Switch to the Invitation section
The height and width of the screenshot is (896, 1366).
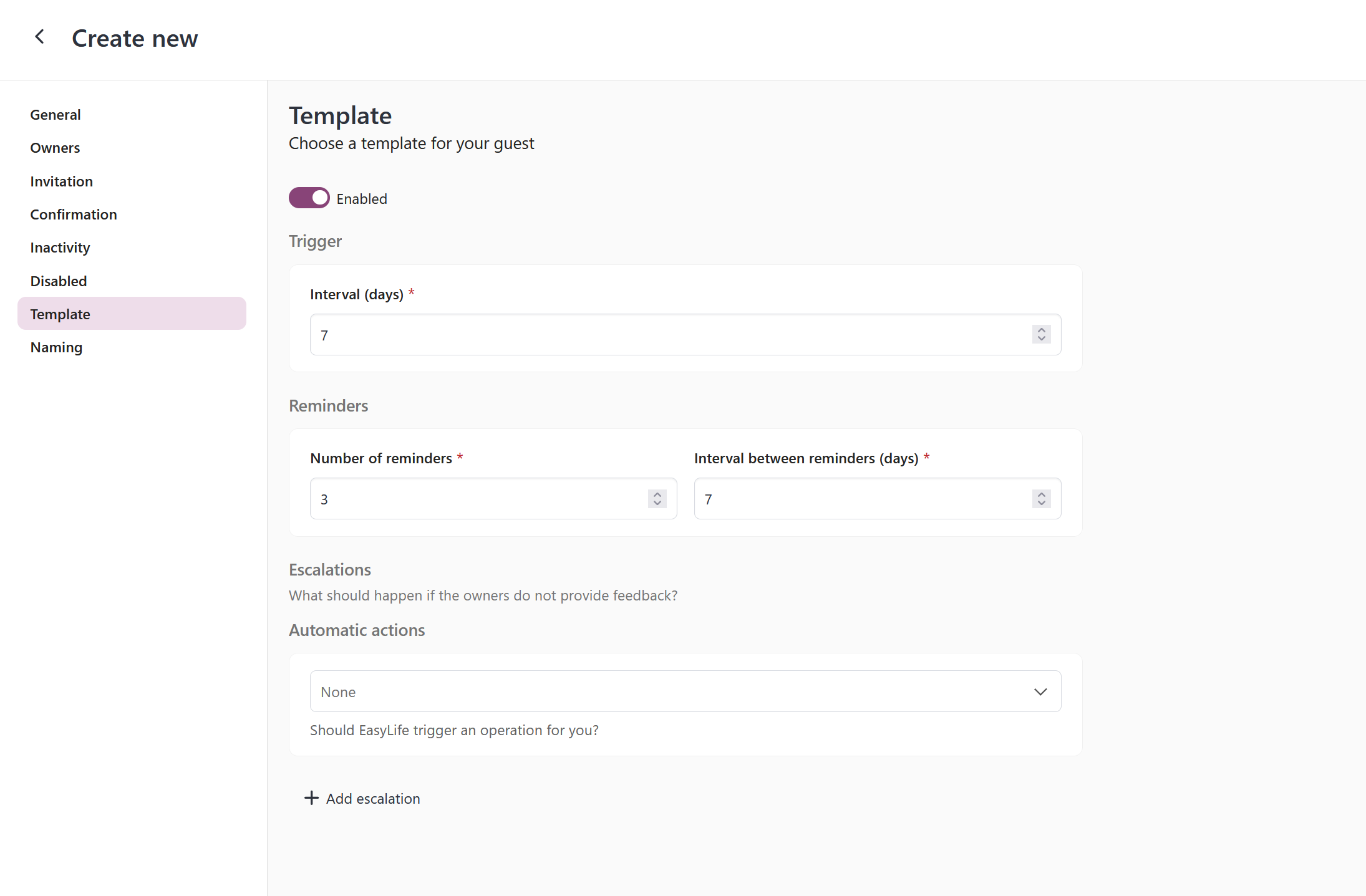(x=61, y=181)
